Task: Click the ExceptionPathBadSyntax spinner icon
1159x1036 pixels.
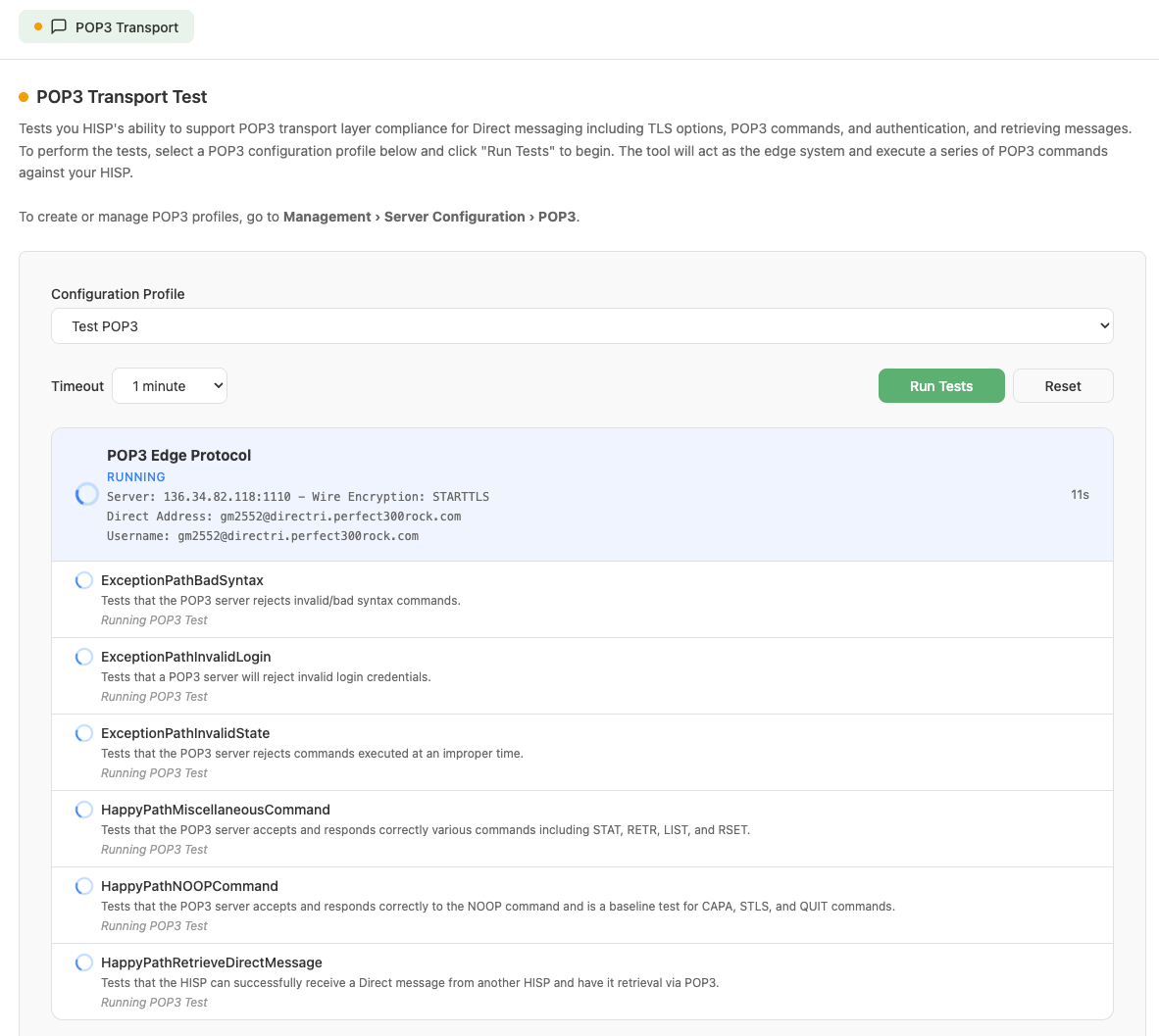Action: point(84,580)
